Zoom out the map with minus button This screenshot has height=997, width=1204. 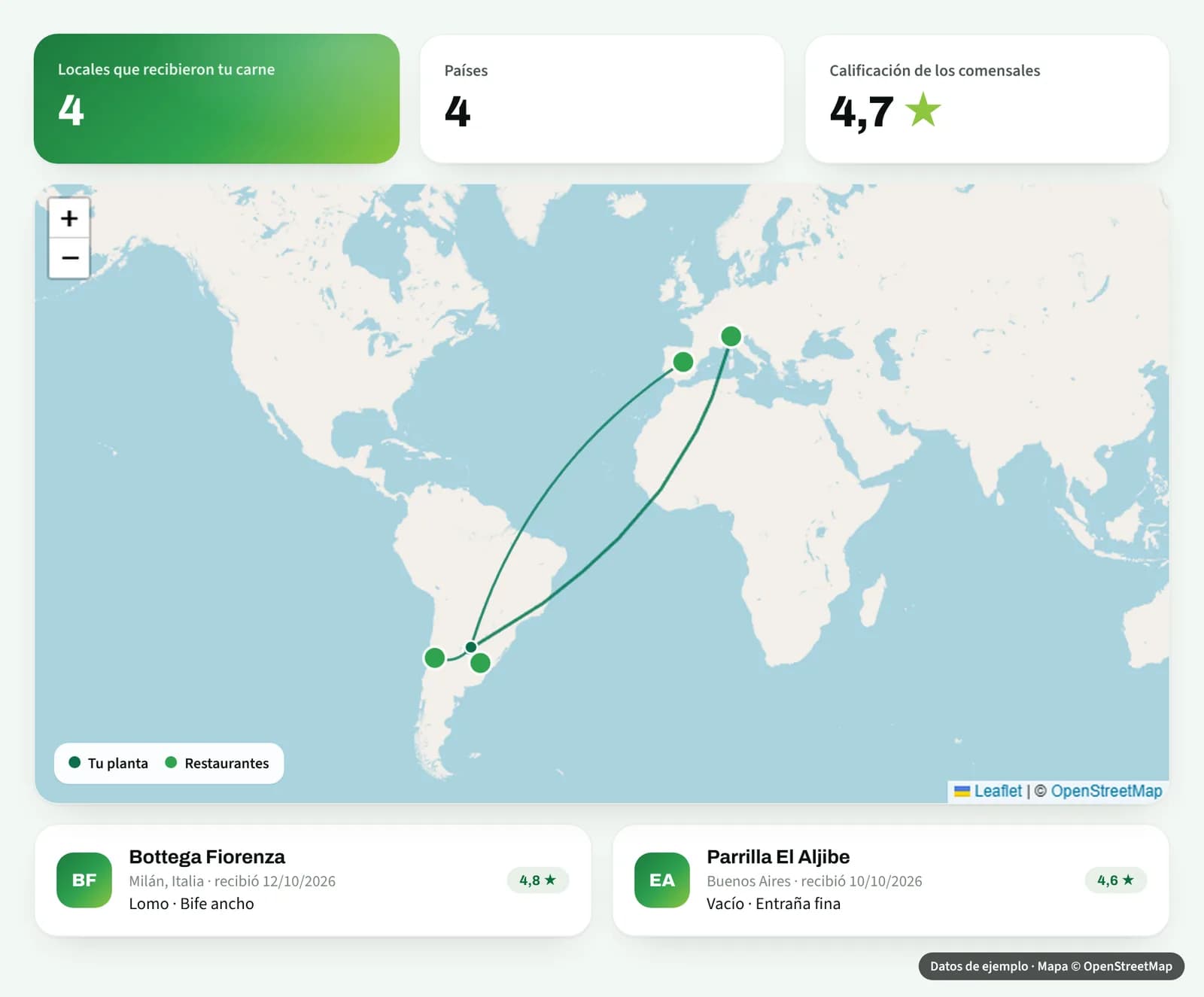pos(69,258)
